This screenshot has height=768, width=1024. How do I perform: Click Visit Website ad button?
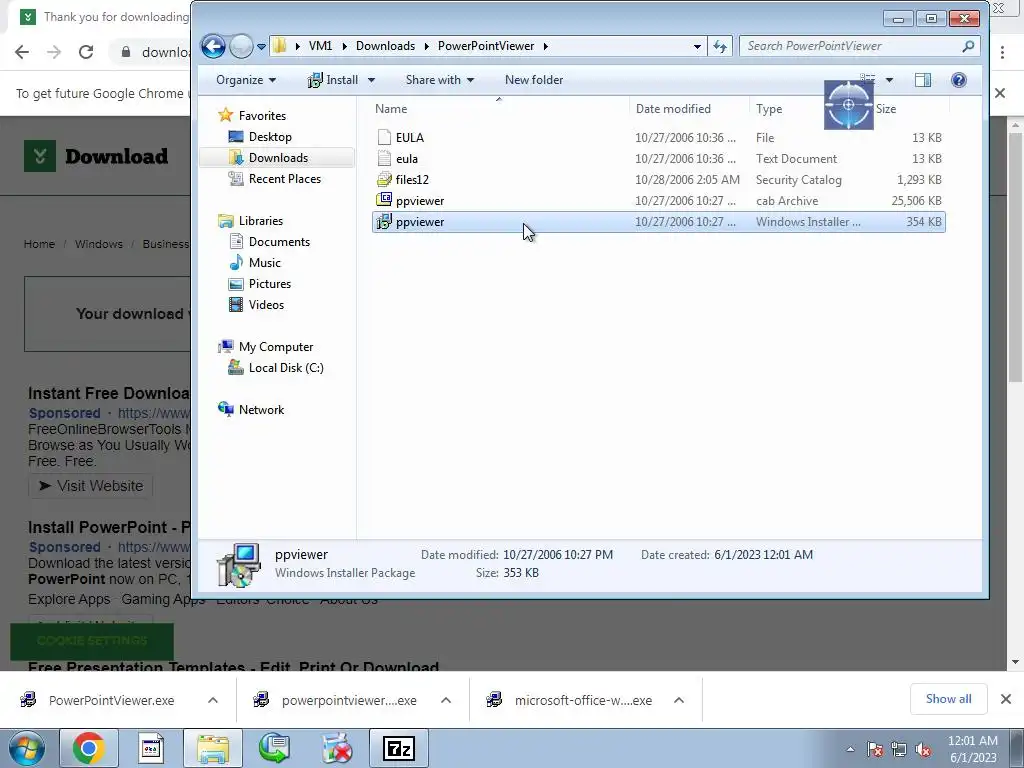click(91, 486)
